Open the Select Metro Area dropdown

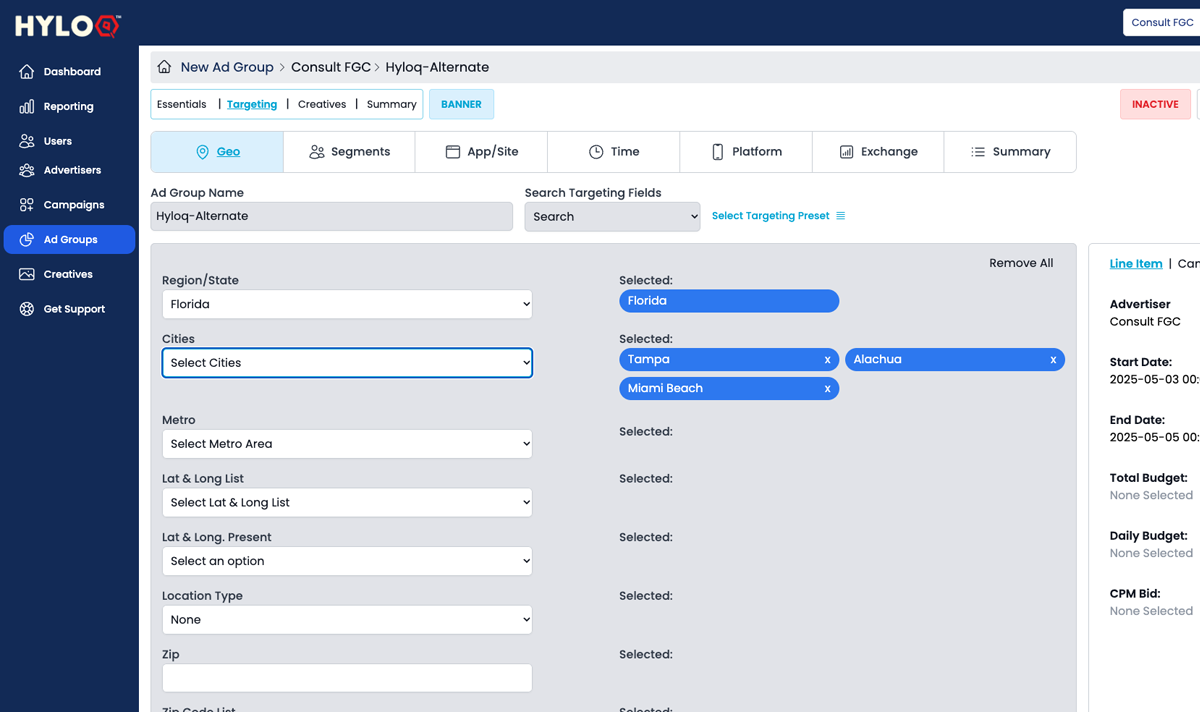pyautogui.click(x=347, y=444)
